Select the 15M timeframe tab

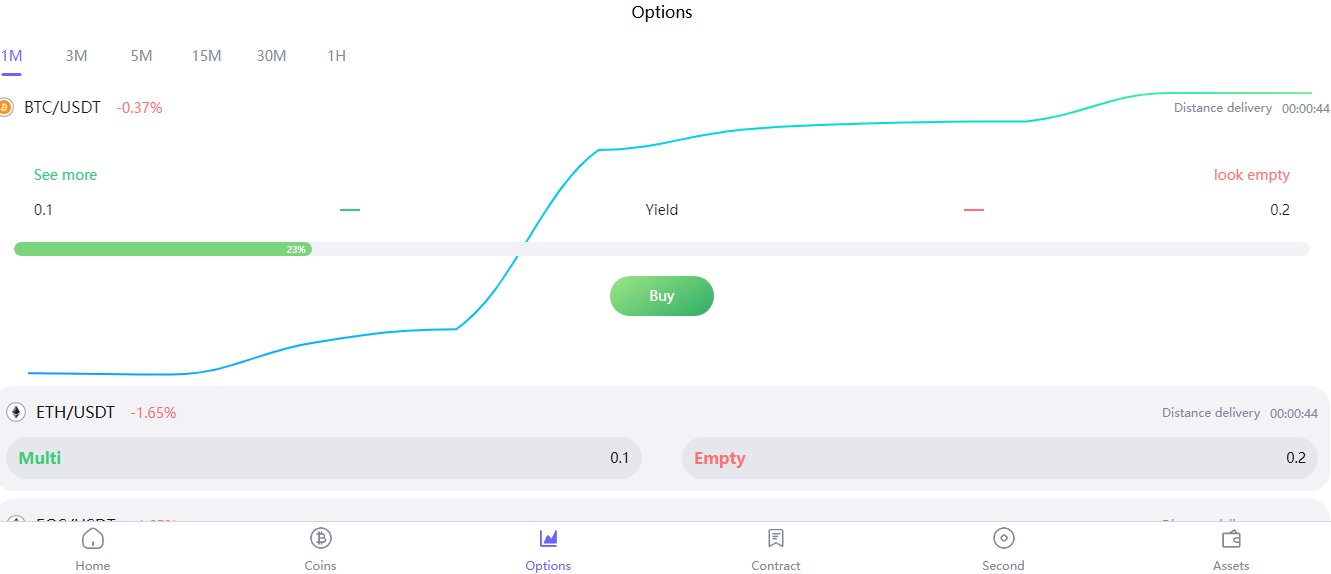[206, 56]
